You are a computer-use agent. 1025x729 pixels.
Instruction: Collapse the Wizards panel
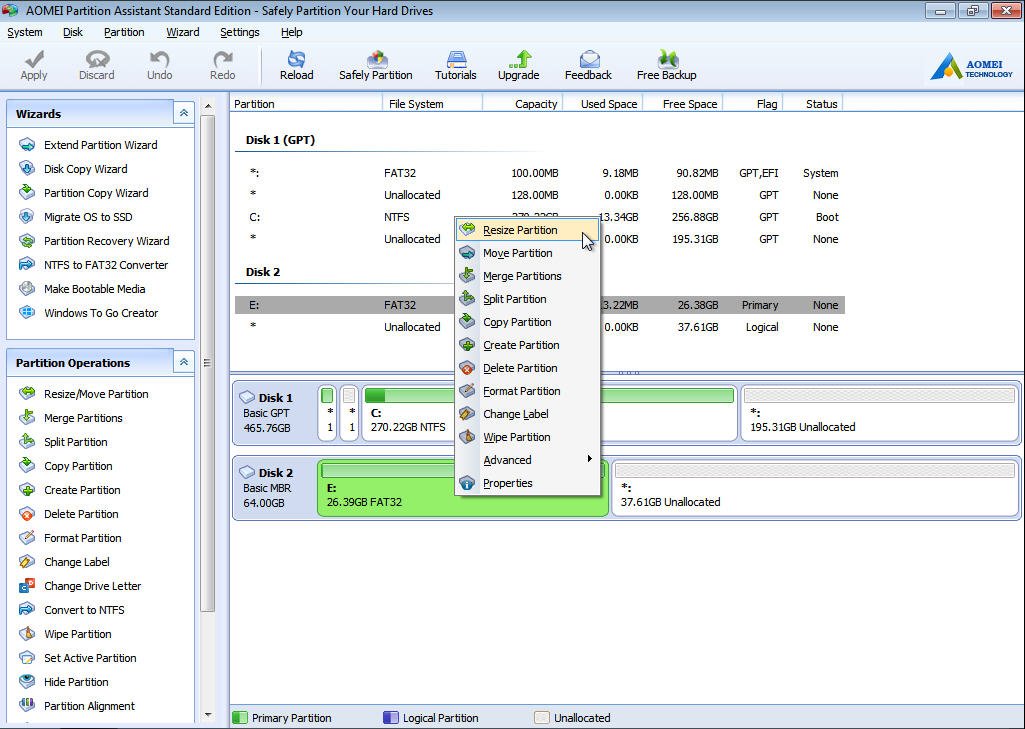point(183,114)
